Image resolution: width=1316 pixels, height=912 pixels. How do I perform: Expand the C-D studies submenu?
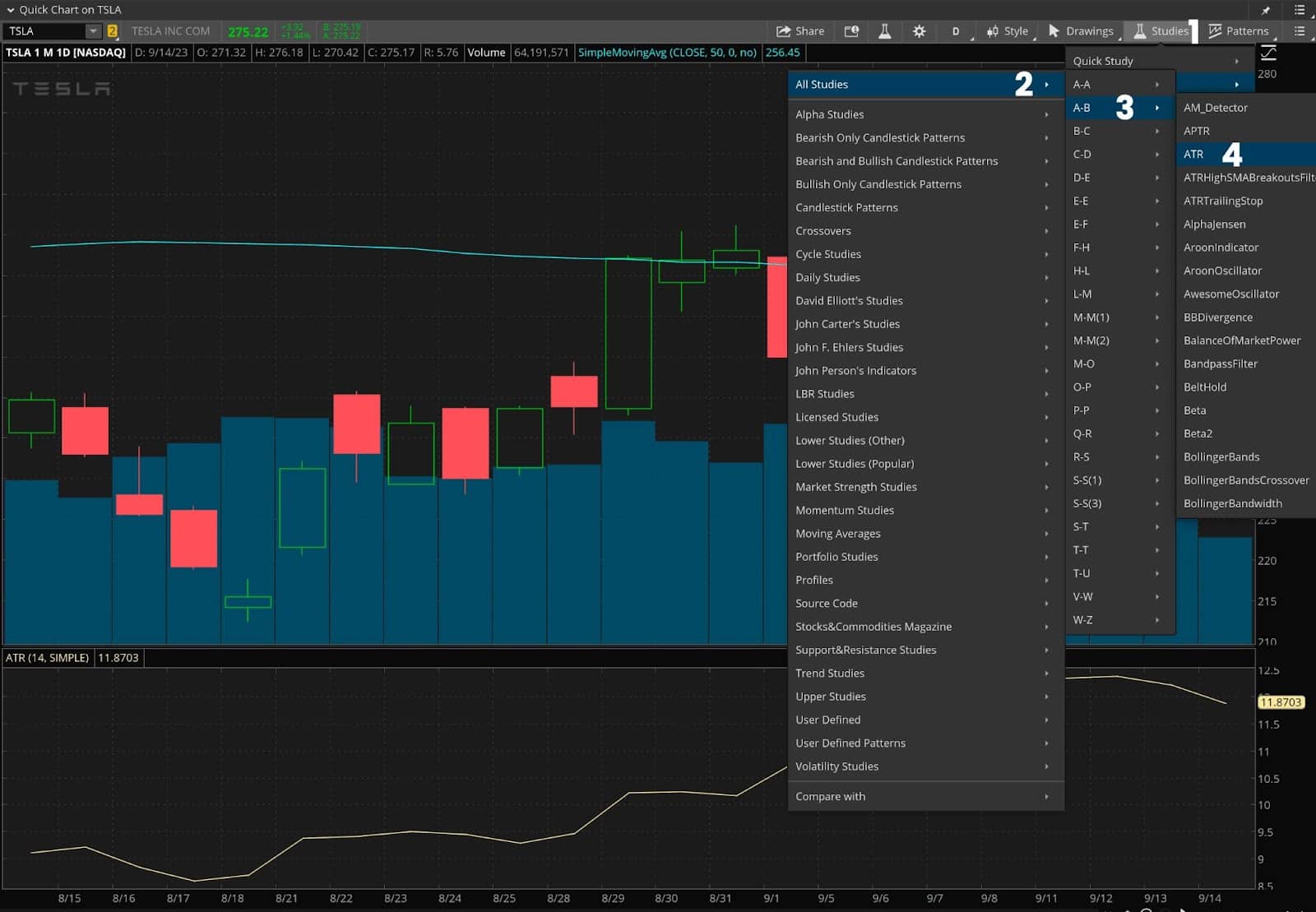pos(1120,154)
